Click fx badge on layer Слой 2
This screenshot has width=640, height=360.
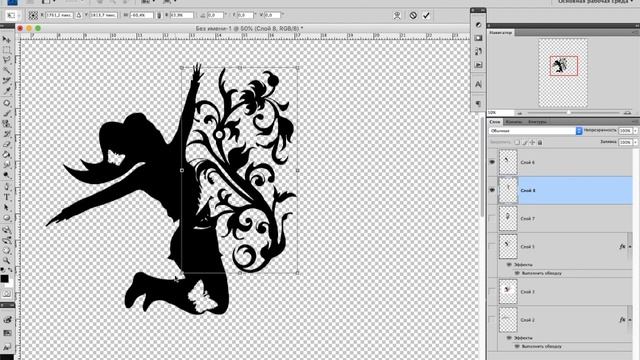pyautogui.click(x=622, y=320)
